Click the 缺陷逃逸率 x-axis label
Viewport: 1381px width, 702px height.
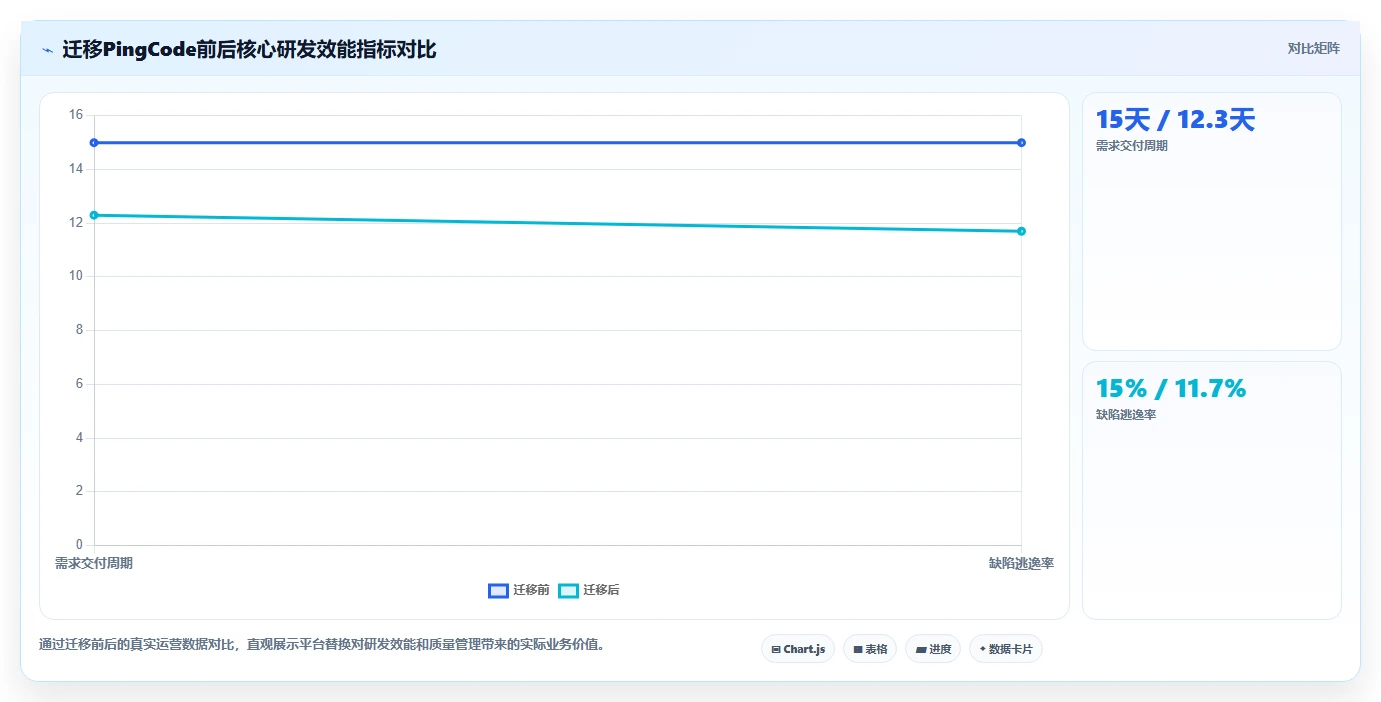tap(1021, 563)
